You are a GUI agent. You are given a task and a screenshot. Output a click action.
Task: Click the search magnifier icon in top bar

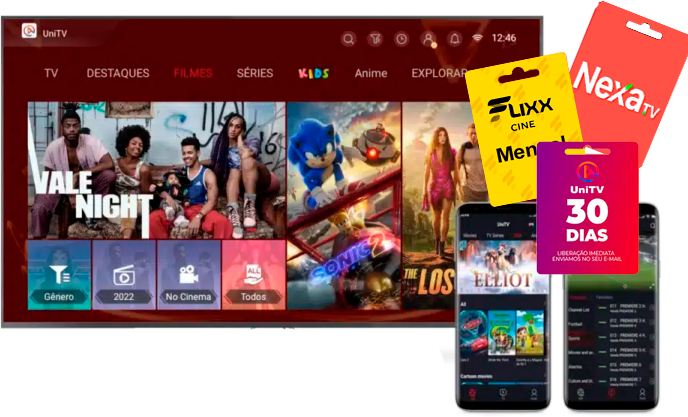(349, 39)
